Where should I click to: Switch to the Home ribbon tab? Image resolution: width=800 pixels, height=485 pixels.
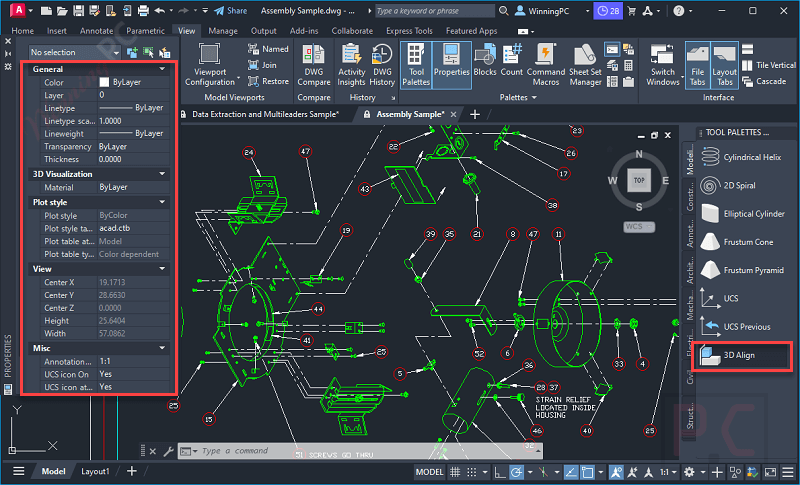point(22,31)
